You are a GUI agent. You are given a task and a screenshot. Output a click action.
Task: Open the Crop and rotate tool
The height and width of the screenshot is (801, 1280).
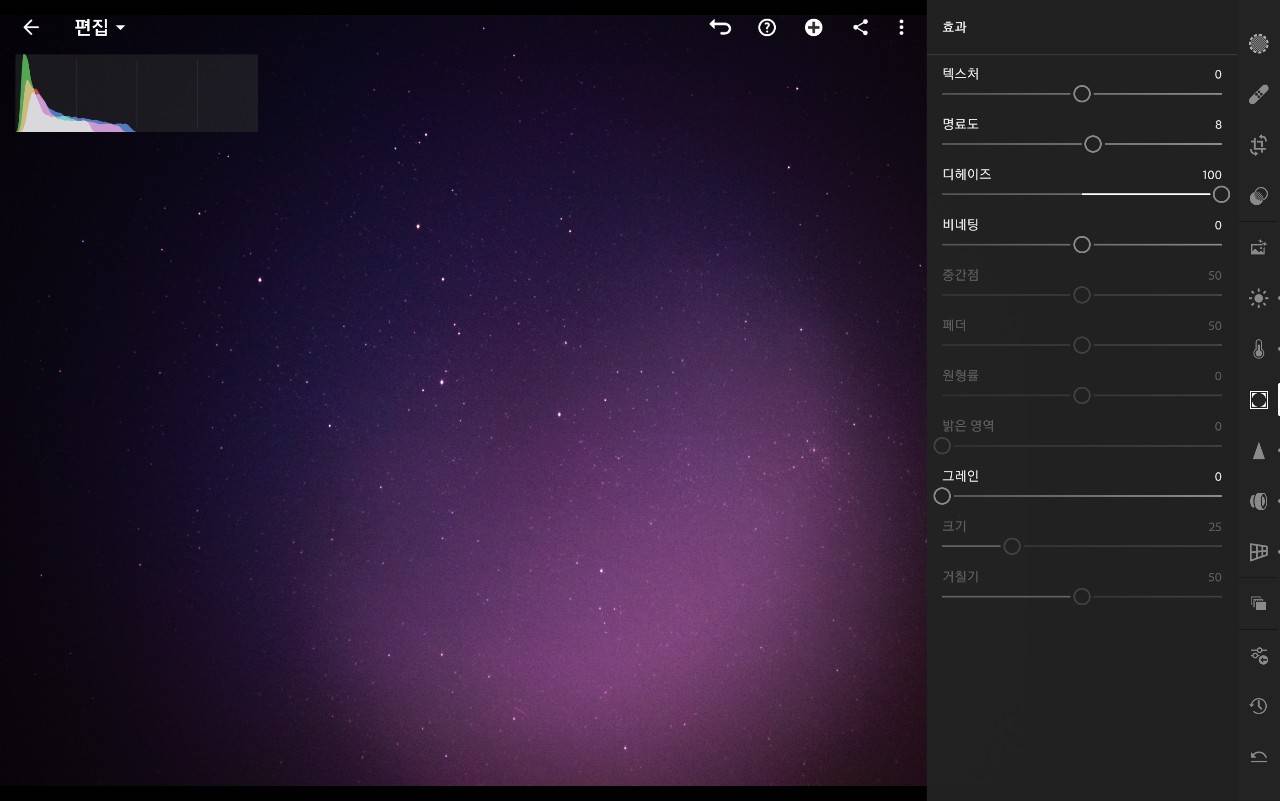coord(1258,146)
